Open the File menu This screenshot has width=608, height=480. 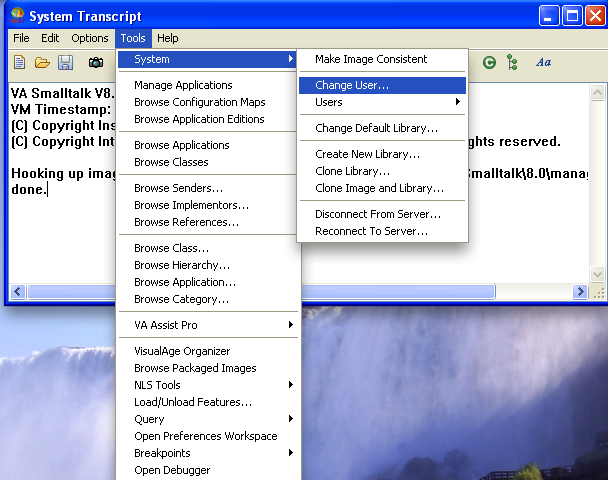(x=21, y=38)
